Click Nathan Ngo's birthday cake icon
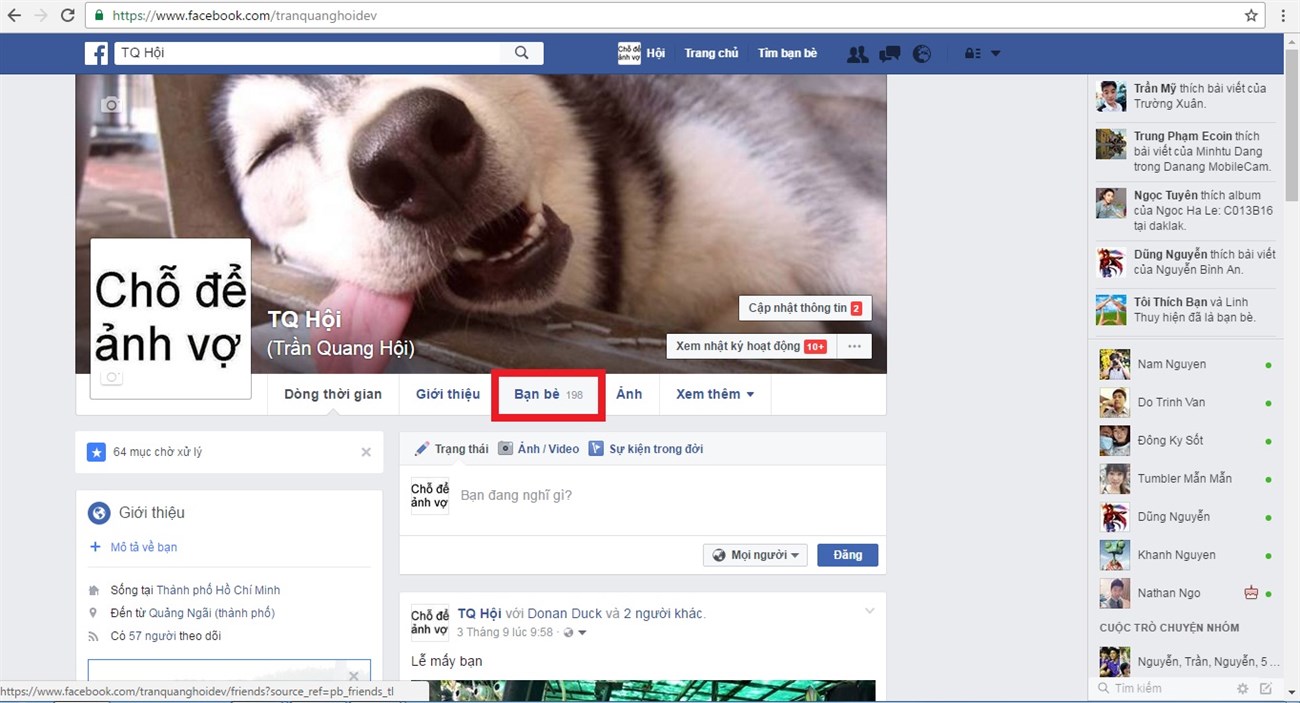 [x=1250, y=593]
